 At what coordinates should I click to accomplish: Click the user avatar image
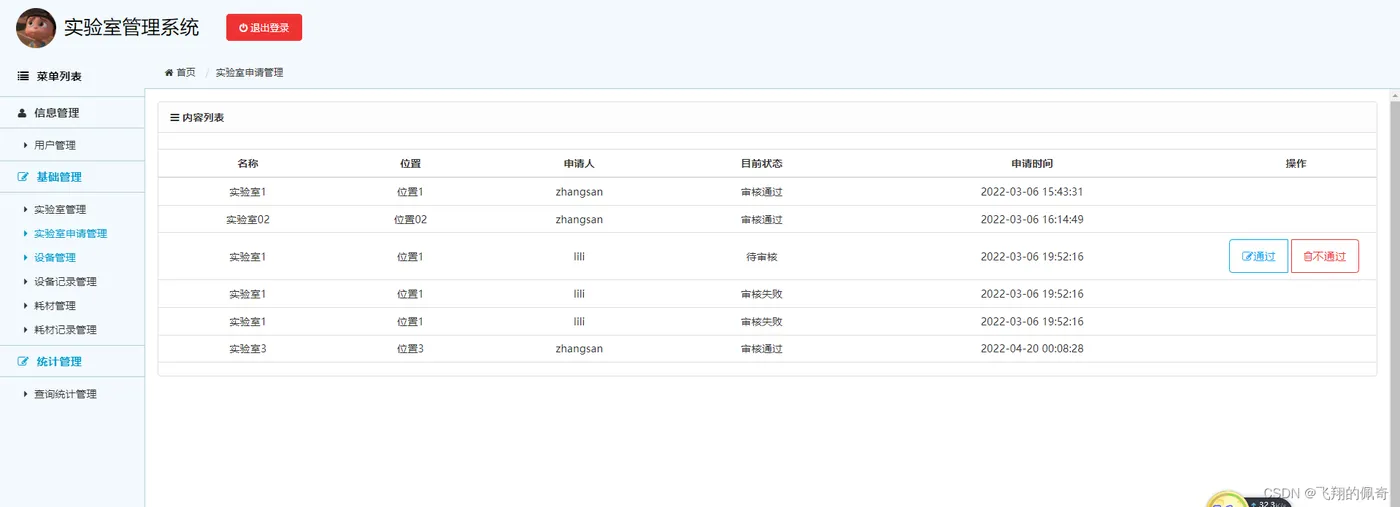coord(36,28)
